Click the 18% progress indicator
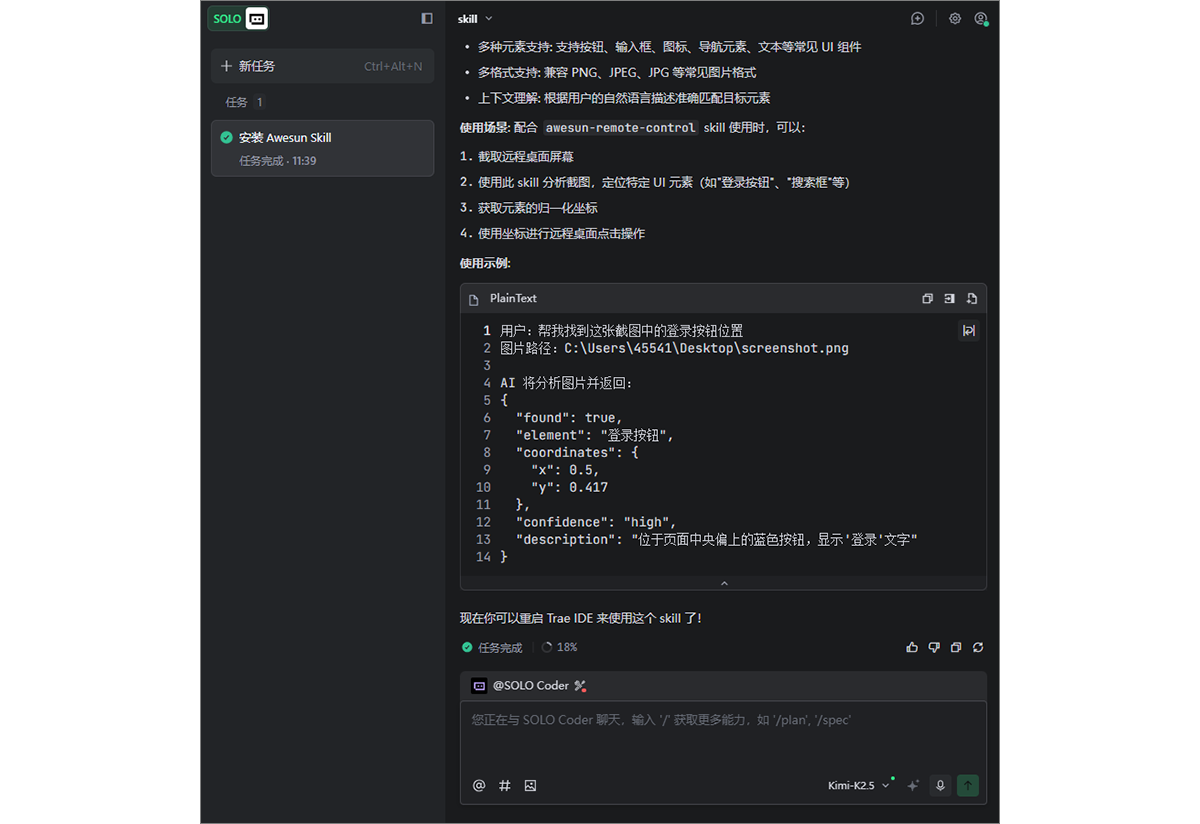Image resolution: width=1200 pixels, height=824 pixels. pyautogui.click(x=560, y=647)
